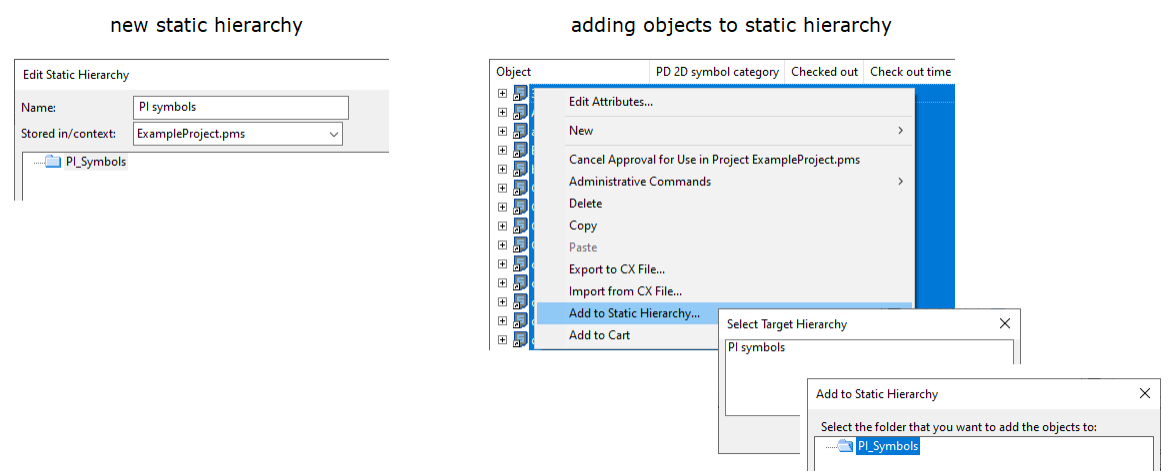Click Delete in the context menu
The height and width of the screenshot is (475, 1168).
click(586, 203)
